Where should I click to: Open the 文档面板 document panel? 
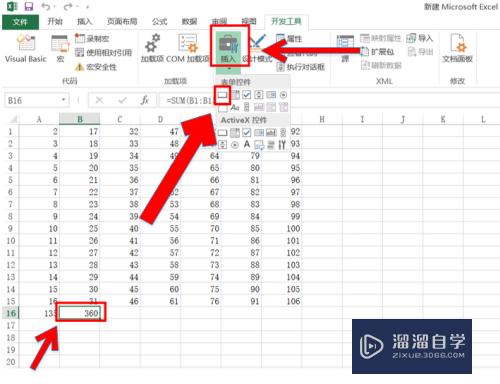tap(457, 49)
